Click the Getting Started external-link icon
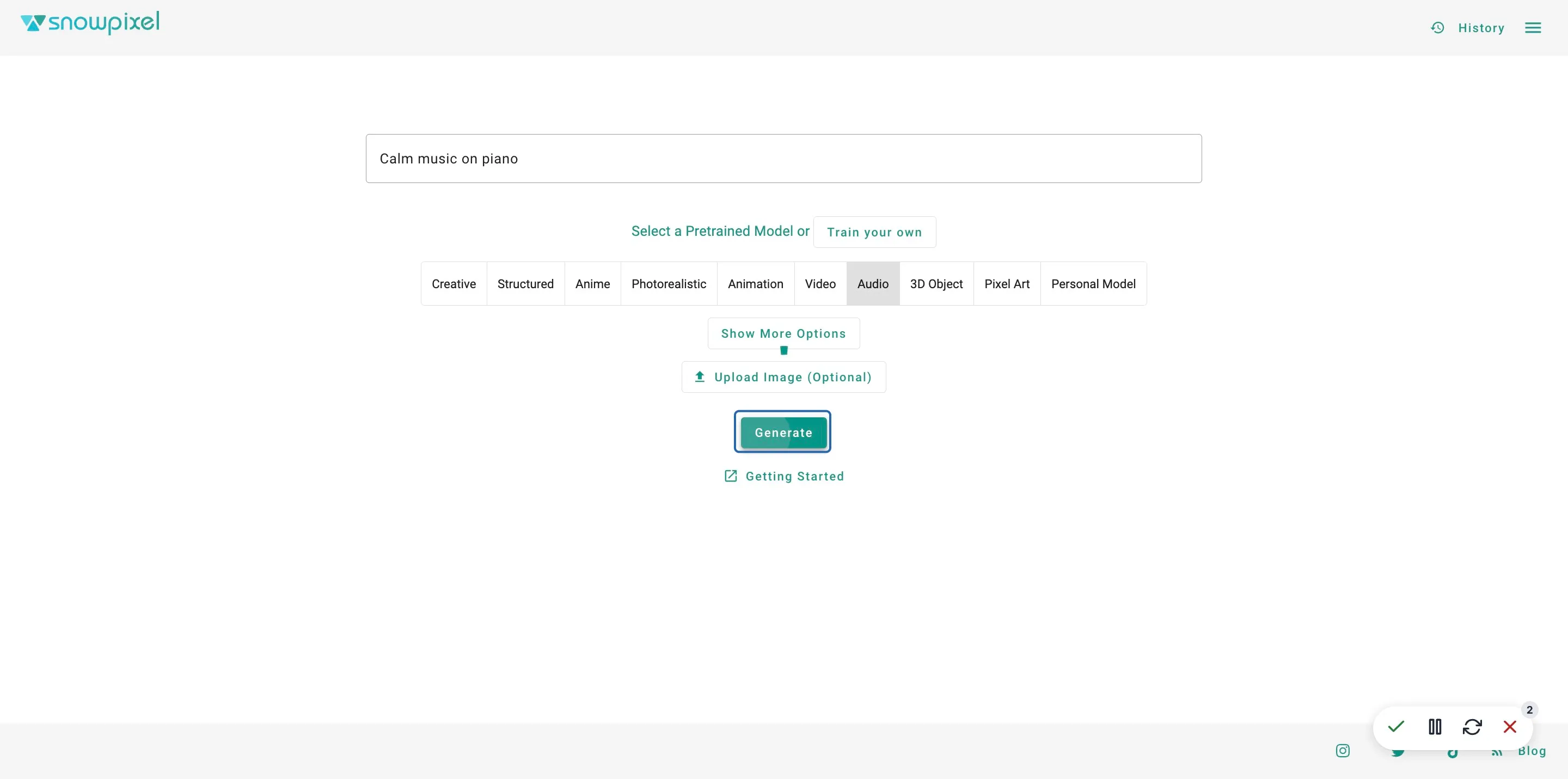The width and height of the screenshot is (1568, 779). (x=731, y=476)
